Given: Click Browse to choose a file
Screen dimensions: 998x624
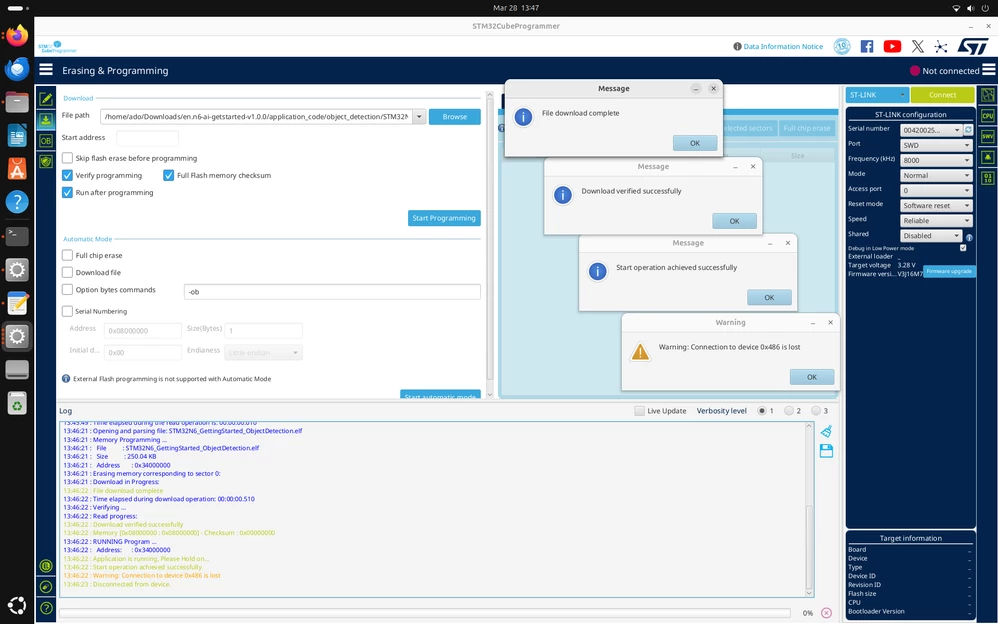Looking at the screenshot, I should (454, 117).
